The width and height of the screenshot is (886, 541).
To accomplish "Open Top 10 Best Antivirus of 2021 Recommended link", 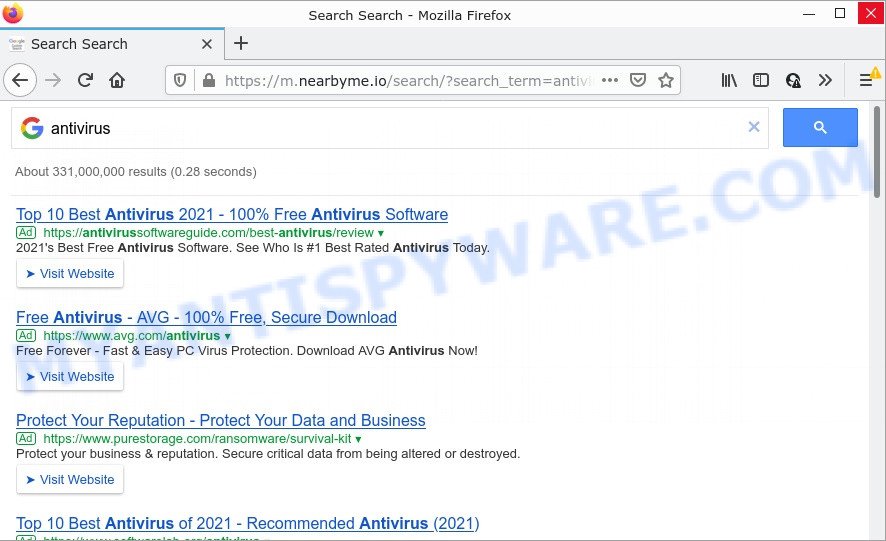I will coord(247,523).
